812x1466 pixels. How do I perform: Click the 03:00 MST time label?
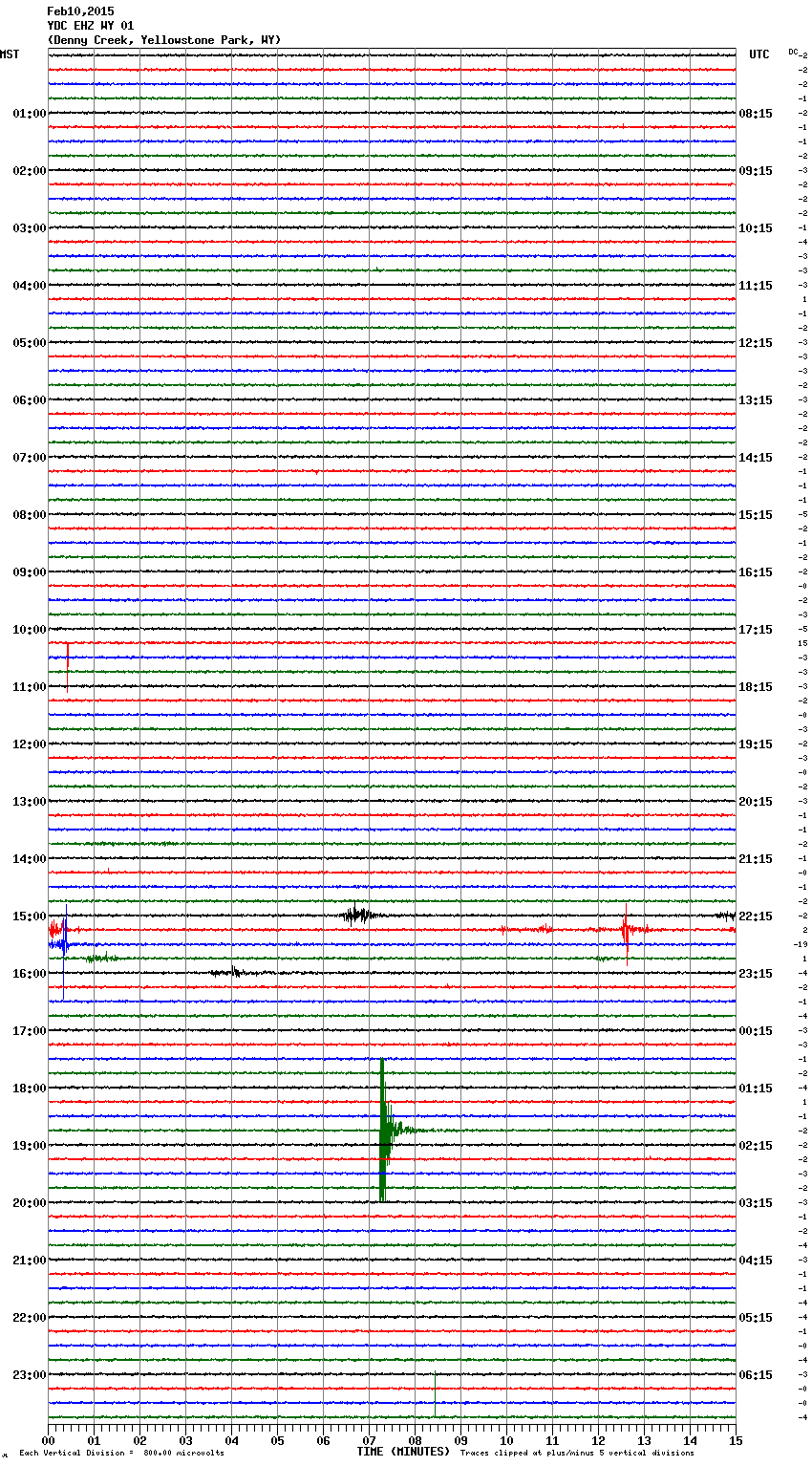[29, 228]
